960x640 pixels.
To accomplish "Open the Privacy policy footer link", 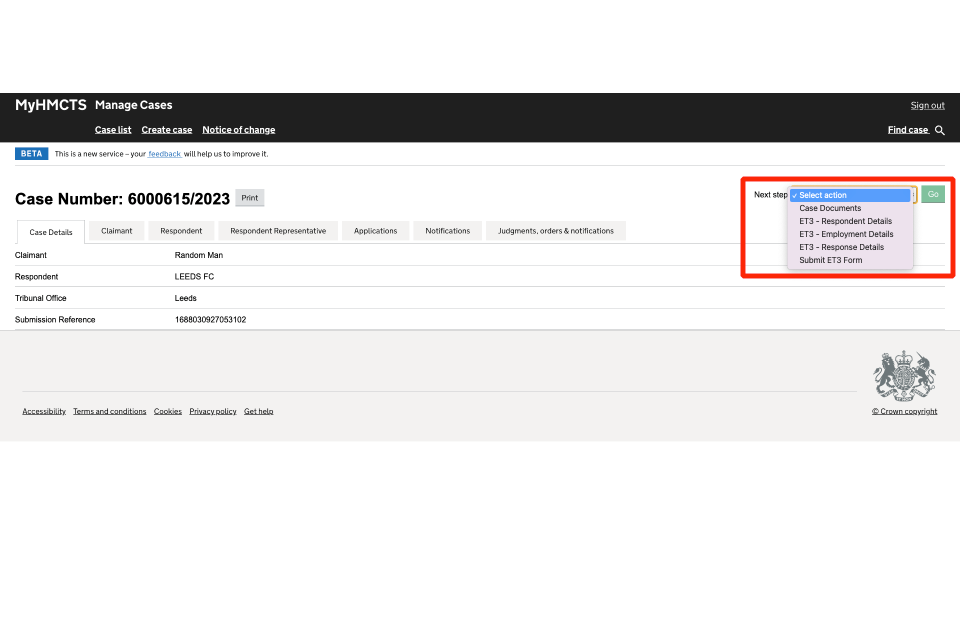I will [213, 411].
